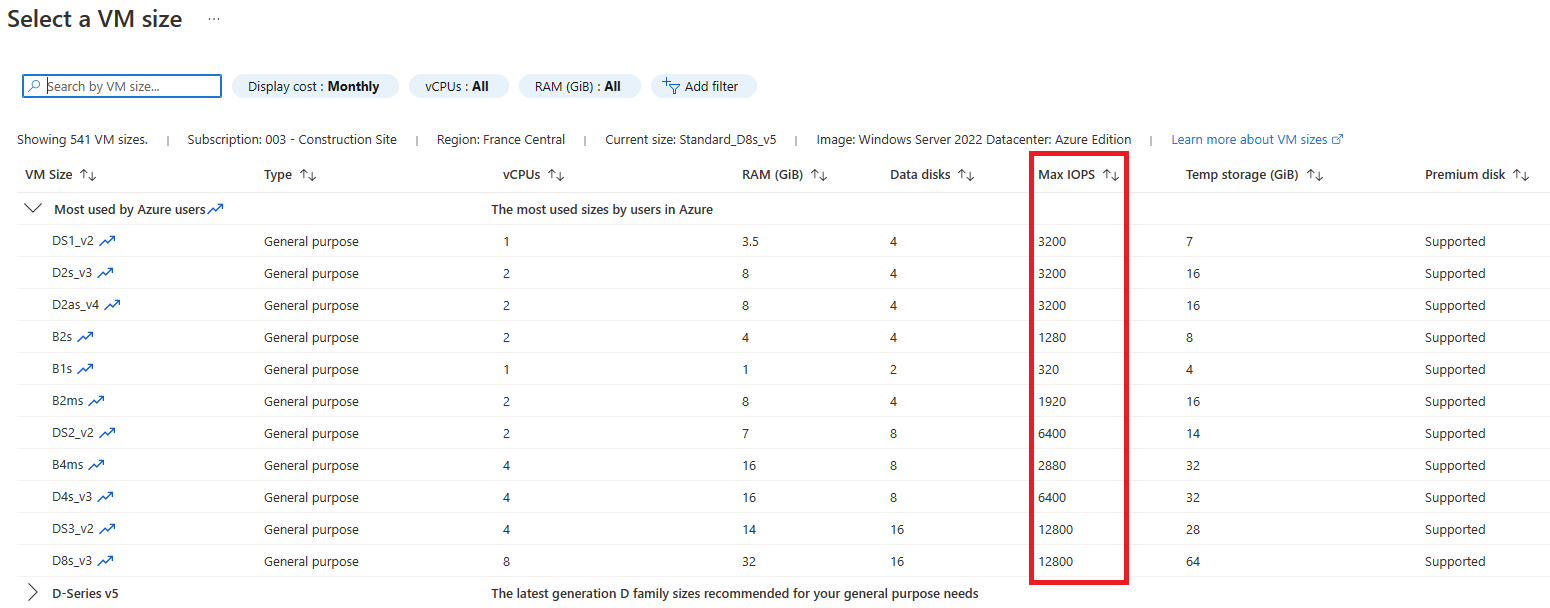The image size is (1550, 608).
Task: Click the trending icon next to DS2_v2
Action: click(108, 433)
